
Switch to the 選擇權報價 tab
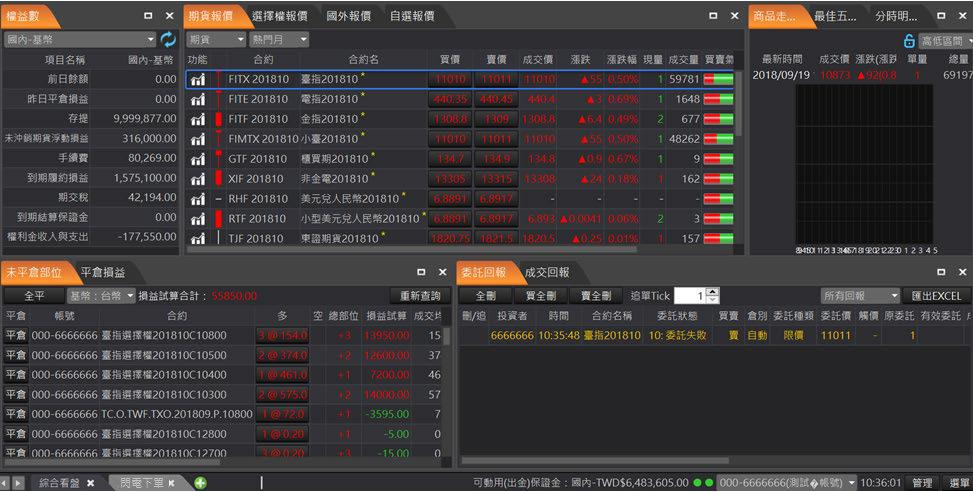[279, 16]
